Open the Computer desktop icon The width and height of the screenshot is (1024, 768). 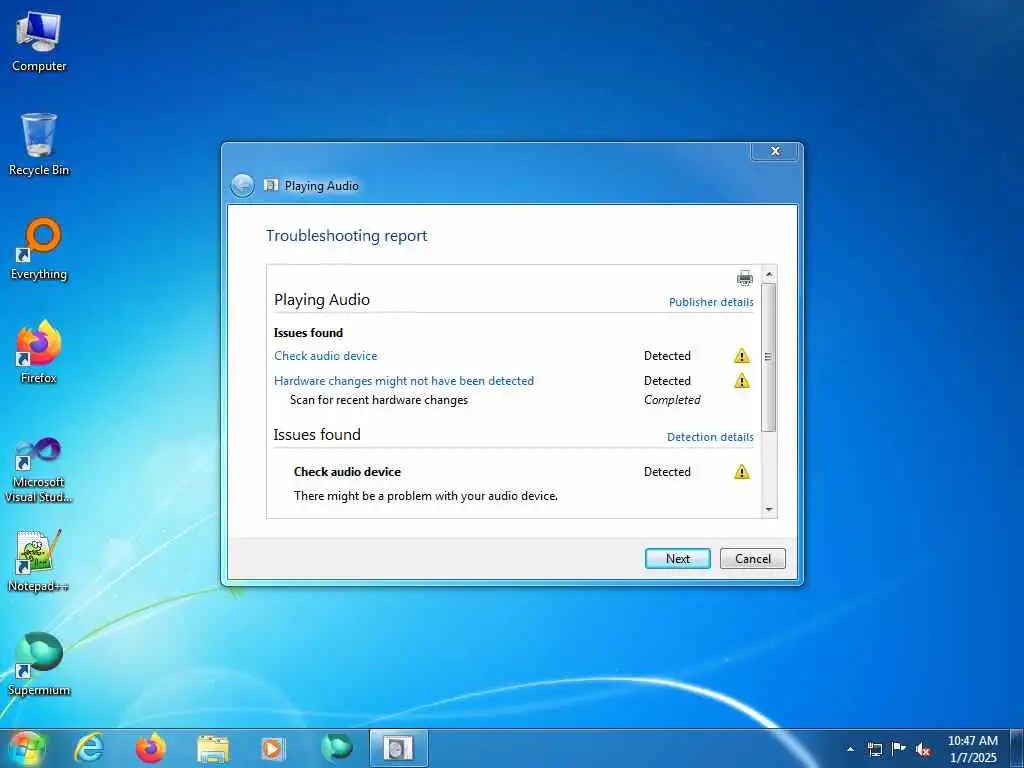[39, 42]
